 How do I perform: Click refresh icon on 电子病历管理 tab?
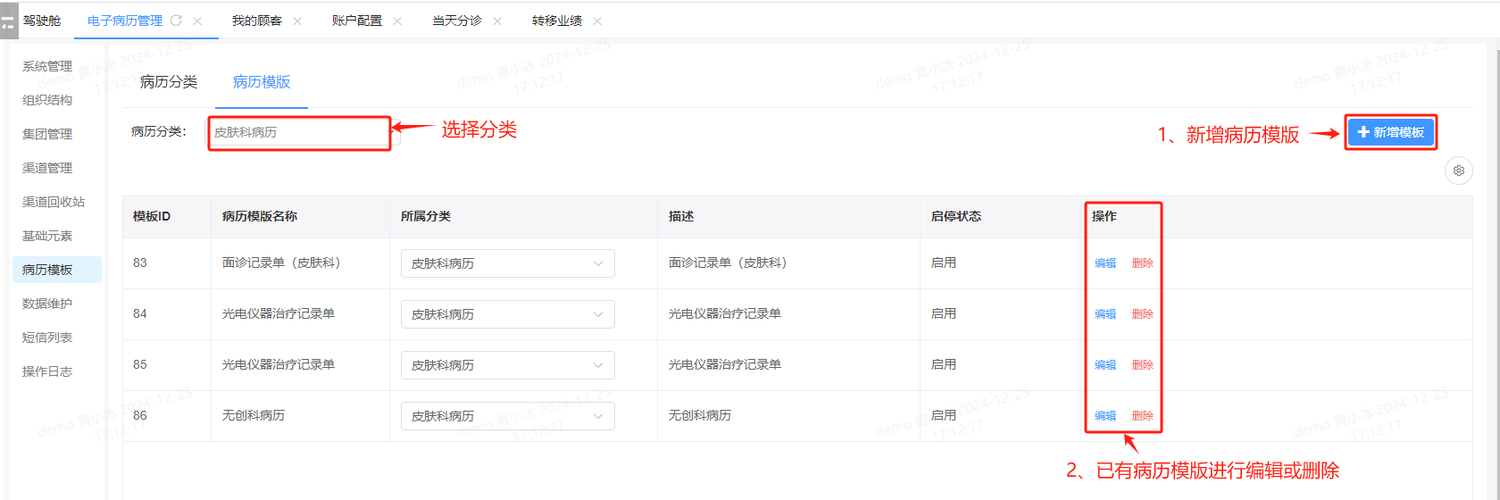click(177, 21)
